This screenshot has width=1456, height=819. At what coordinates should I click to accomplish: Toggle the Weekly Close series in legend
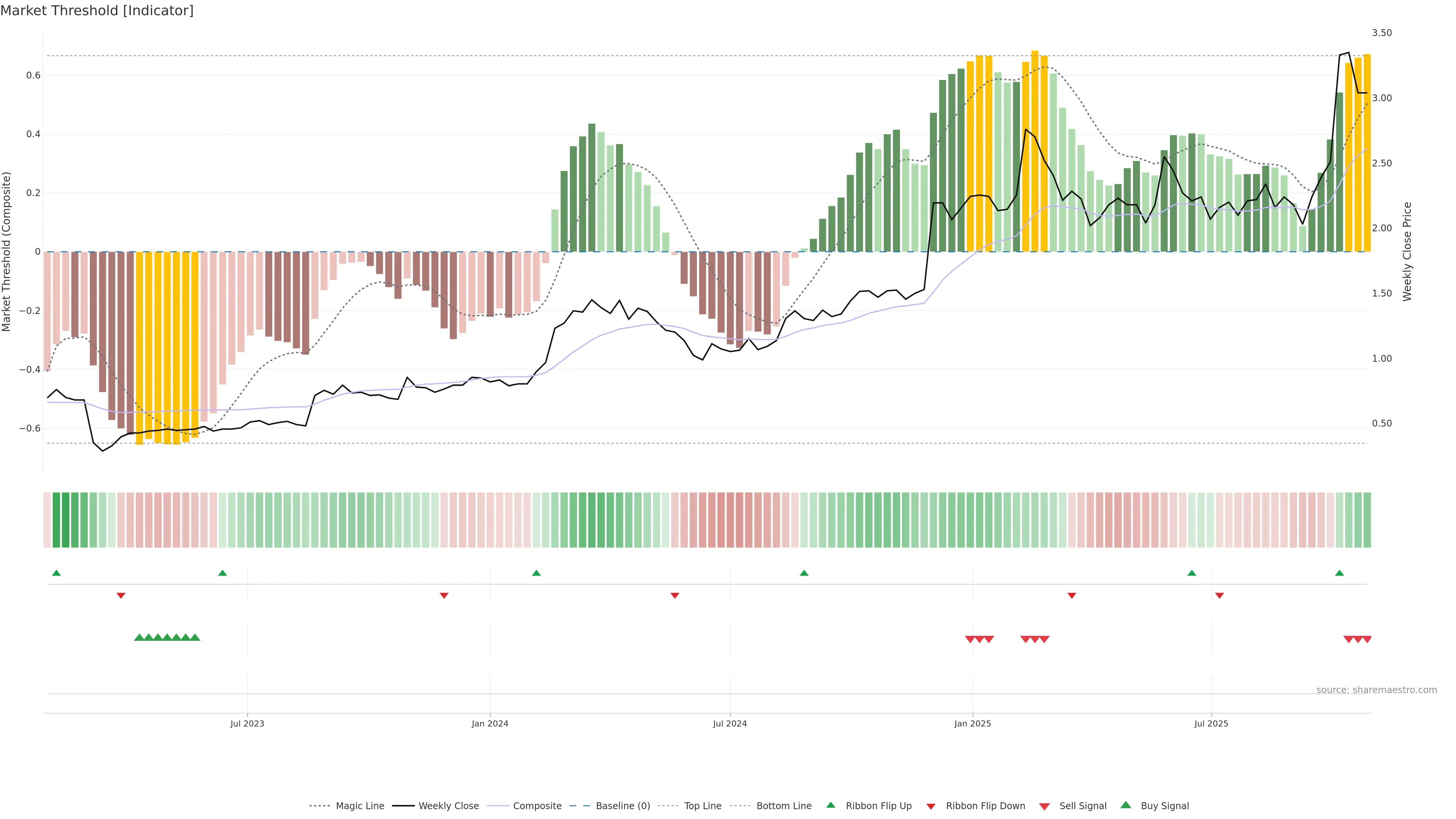tap(448, 806)
